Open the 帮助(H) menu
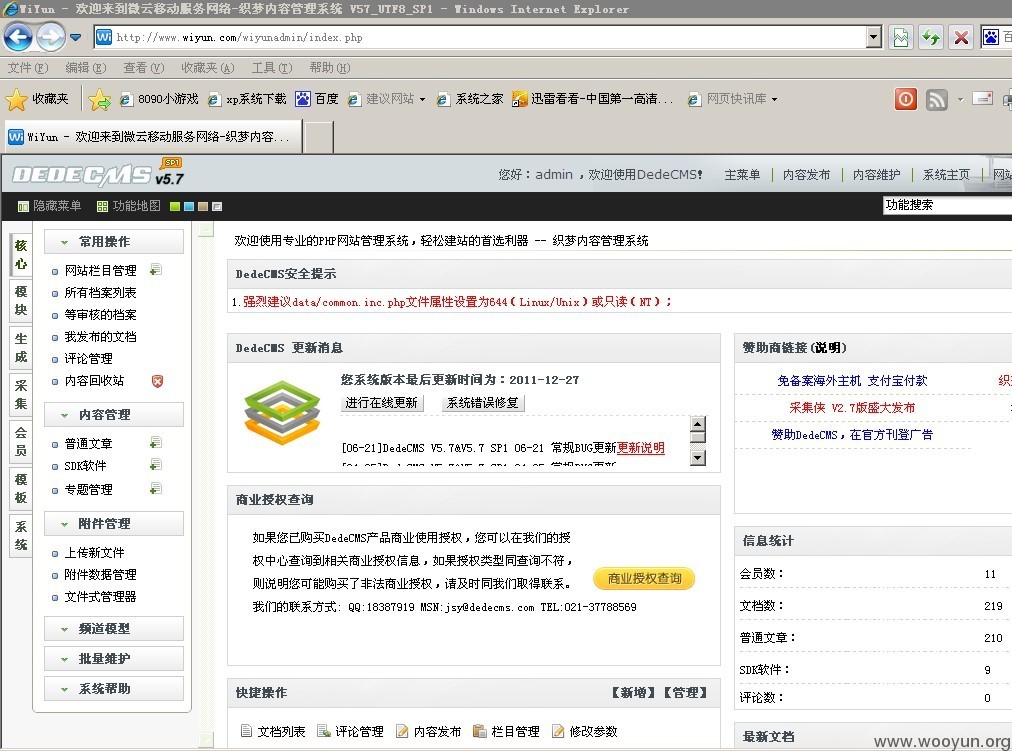The width and height of the screenshot is (1012, 751). point(330,68)
